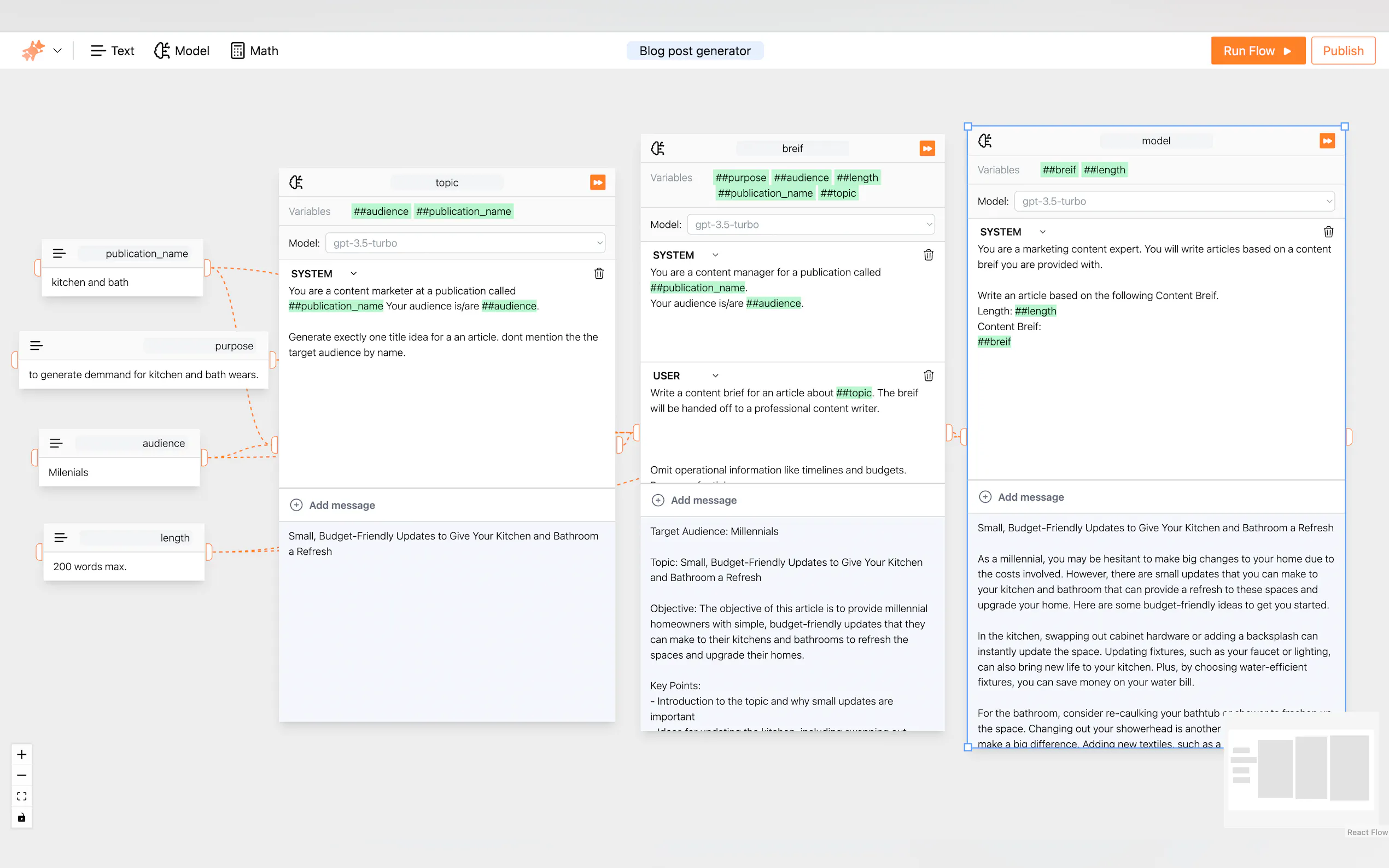Fit view using the fullscreen control icon
Screen dimensions: 1389x868
coord(22,796)
